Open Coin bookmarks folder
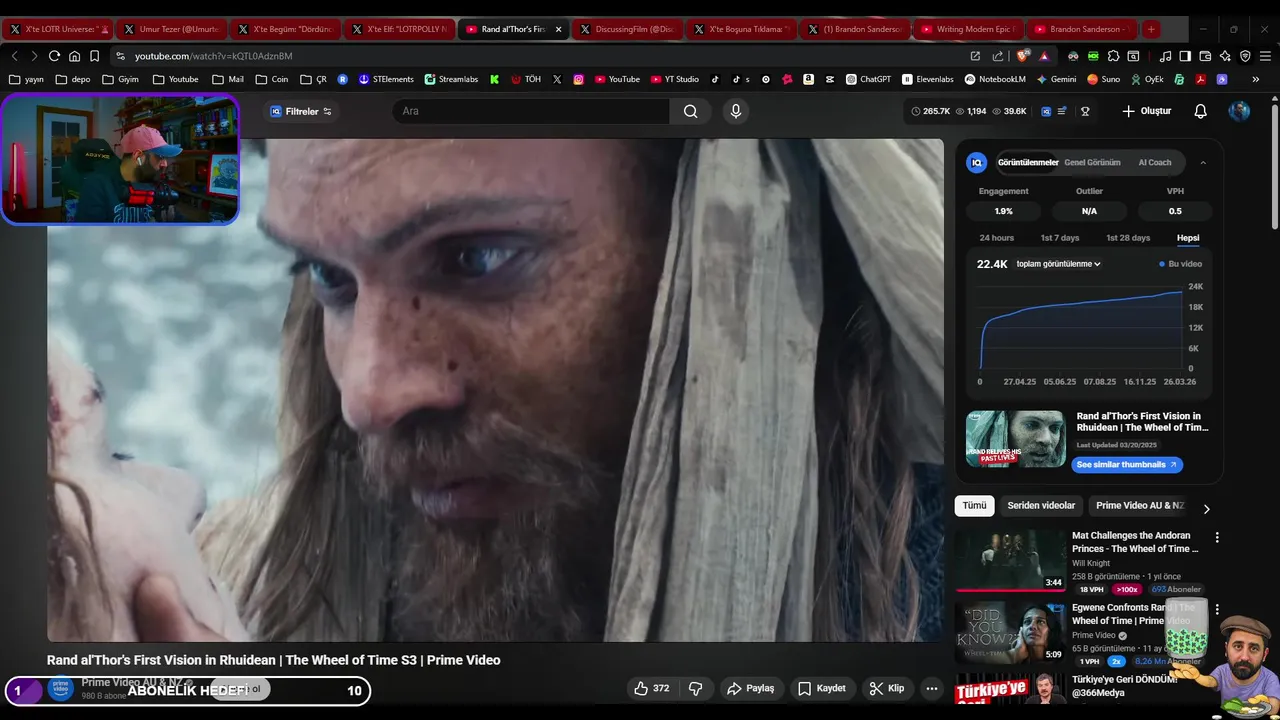 click(x=272, y=79)
